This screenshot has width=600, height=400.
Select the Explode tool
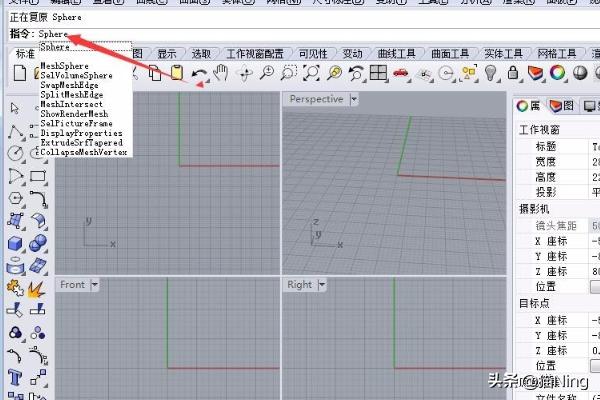click(37, 289)
